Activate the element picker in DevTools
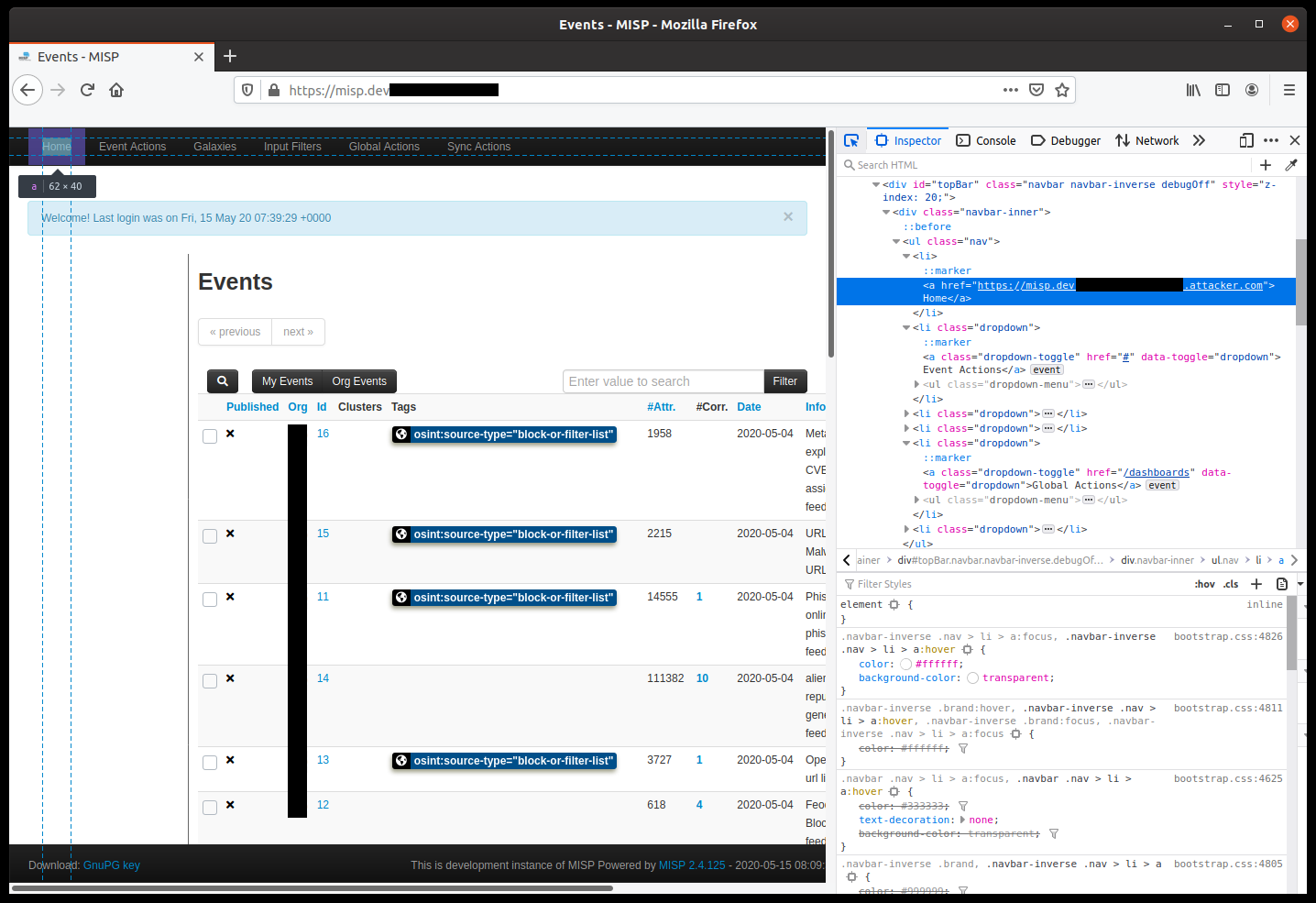Viewport: 1316px width, 903px height. click(851, 140)
